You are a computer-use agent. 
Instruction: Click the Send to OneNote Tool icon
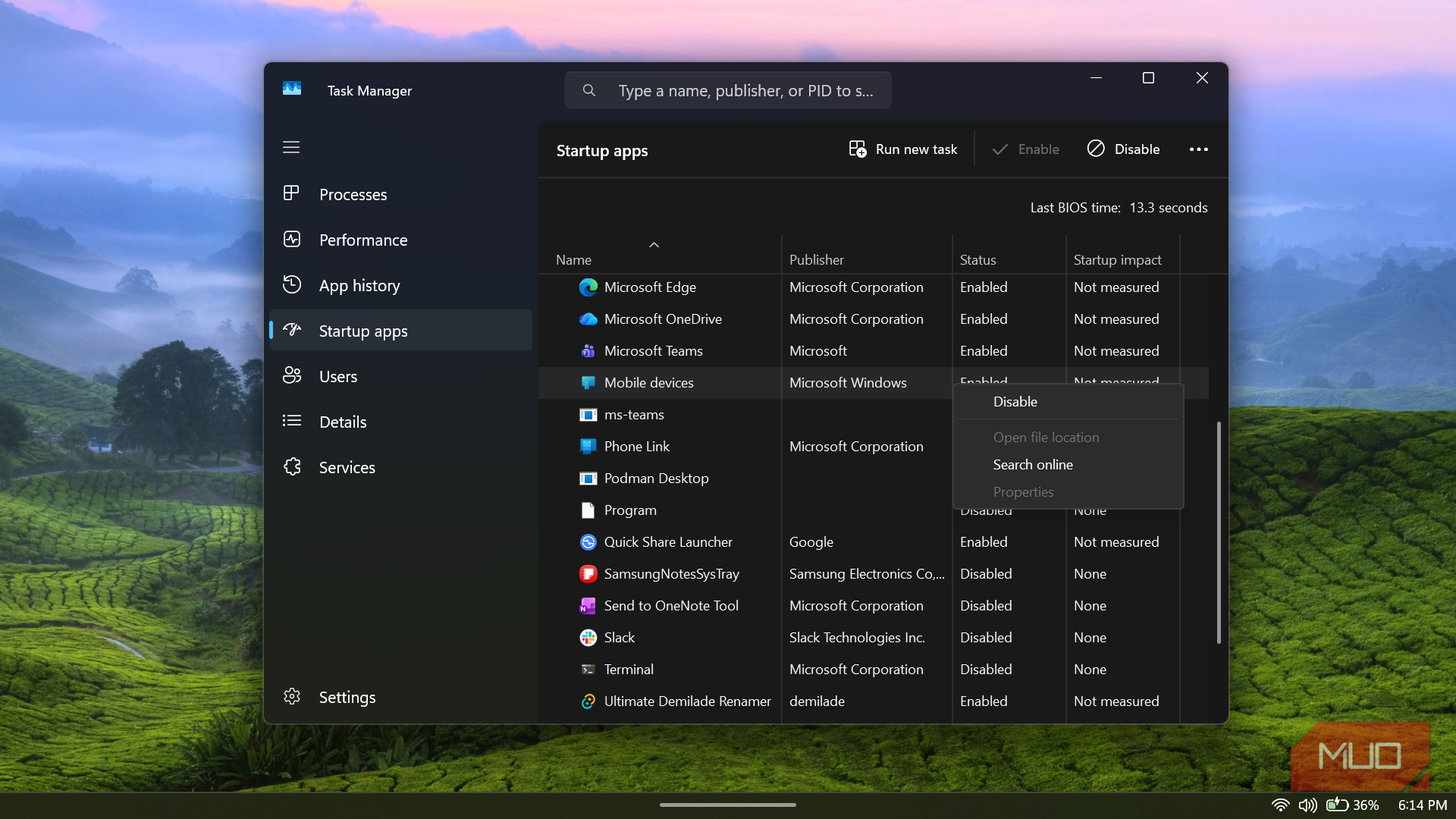[588, 606]
